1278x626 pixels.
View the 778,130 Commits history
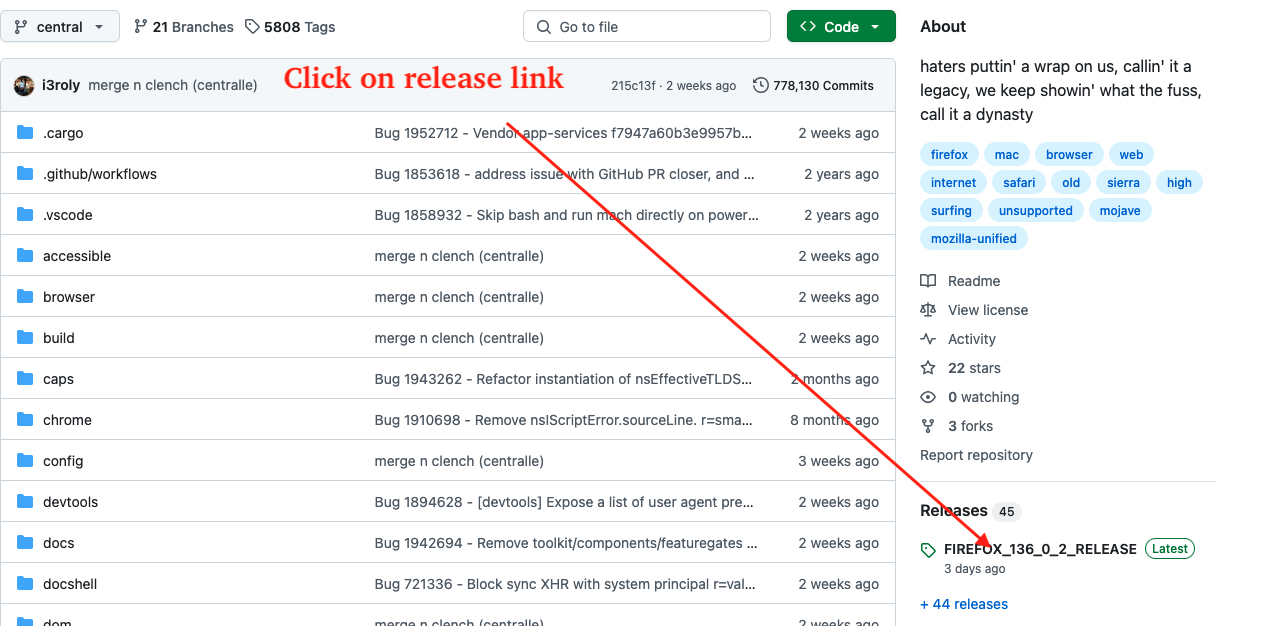[813, 86]
